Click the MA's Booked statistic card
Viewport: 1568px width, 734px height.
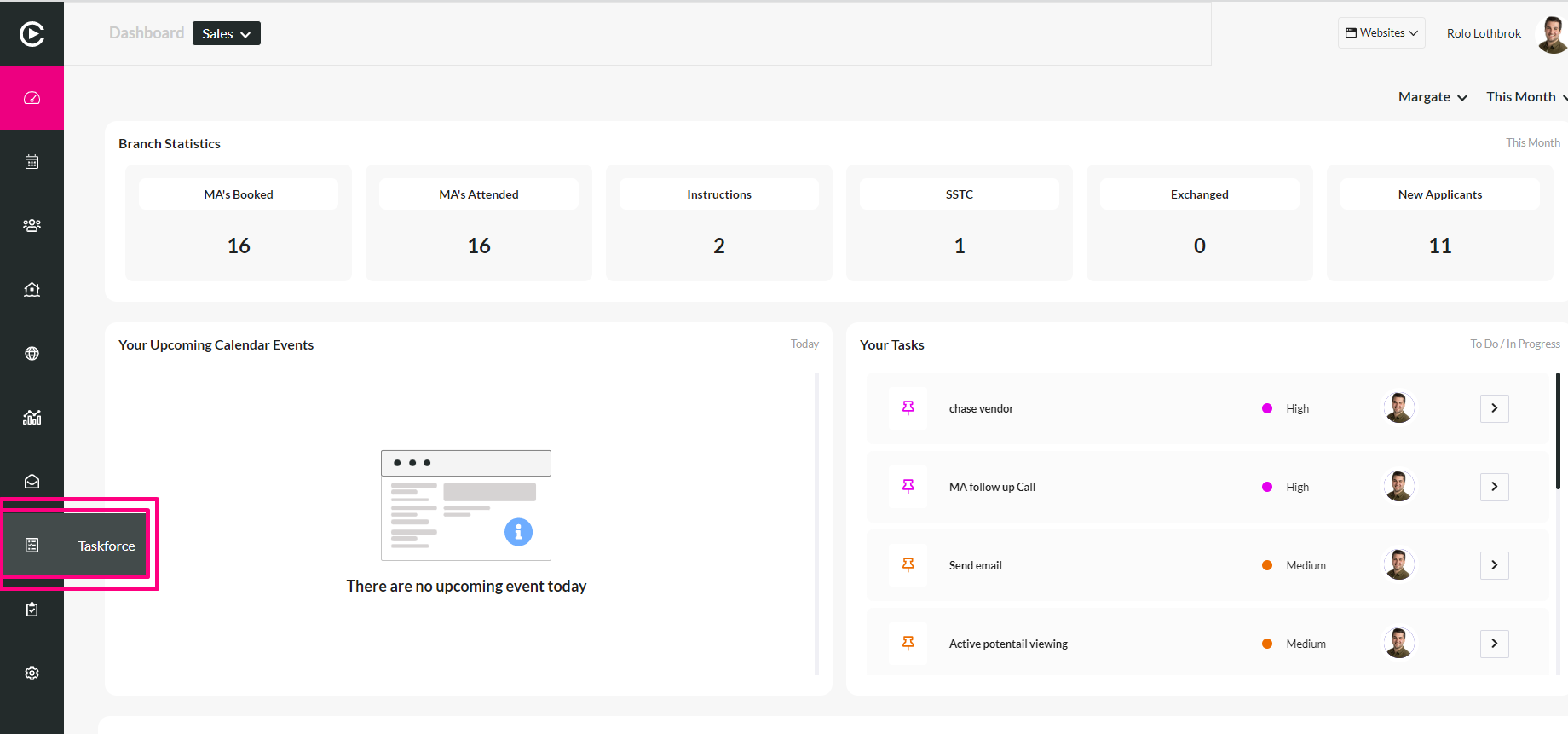(239, 223)
